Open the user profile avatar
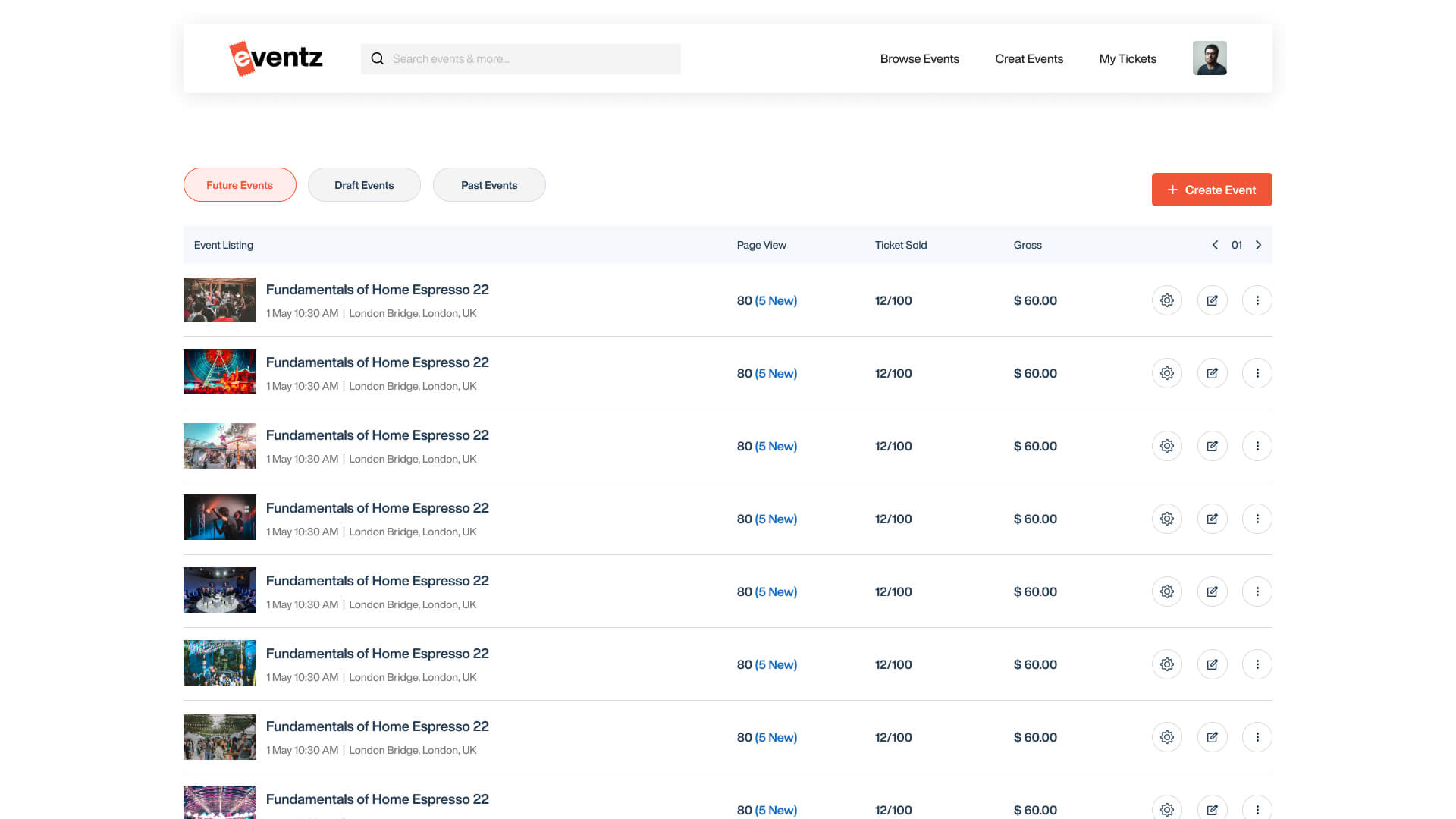The width and height of the screenshot is (1456, 819). pyautogui.click(x=1210, y=58)
